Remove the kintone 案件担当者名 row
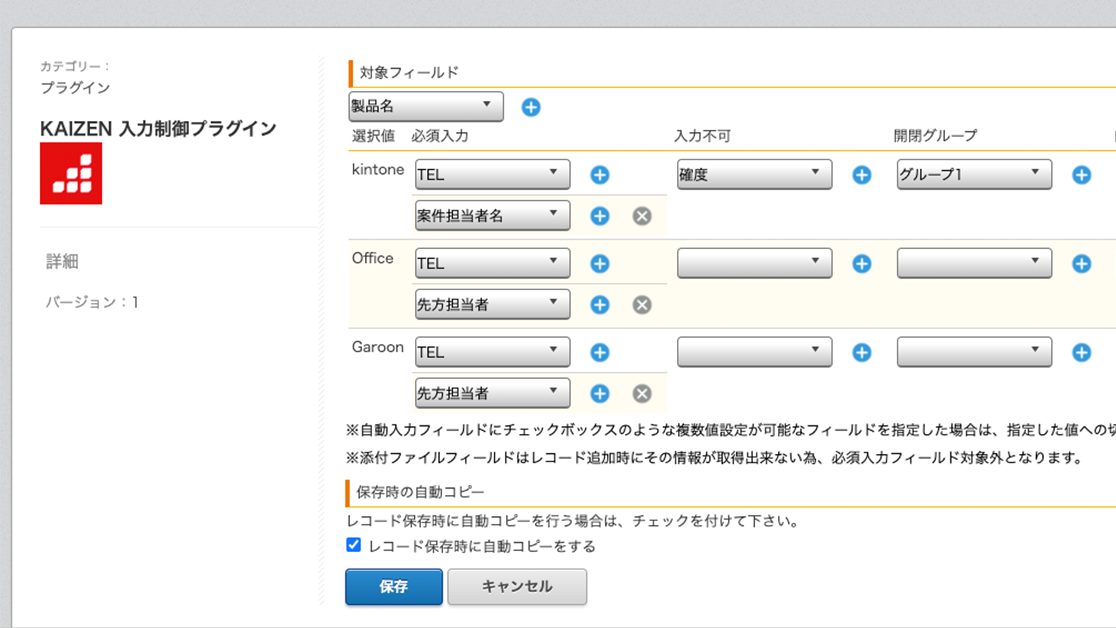 [x=642, y=216]
